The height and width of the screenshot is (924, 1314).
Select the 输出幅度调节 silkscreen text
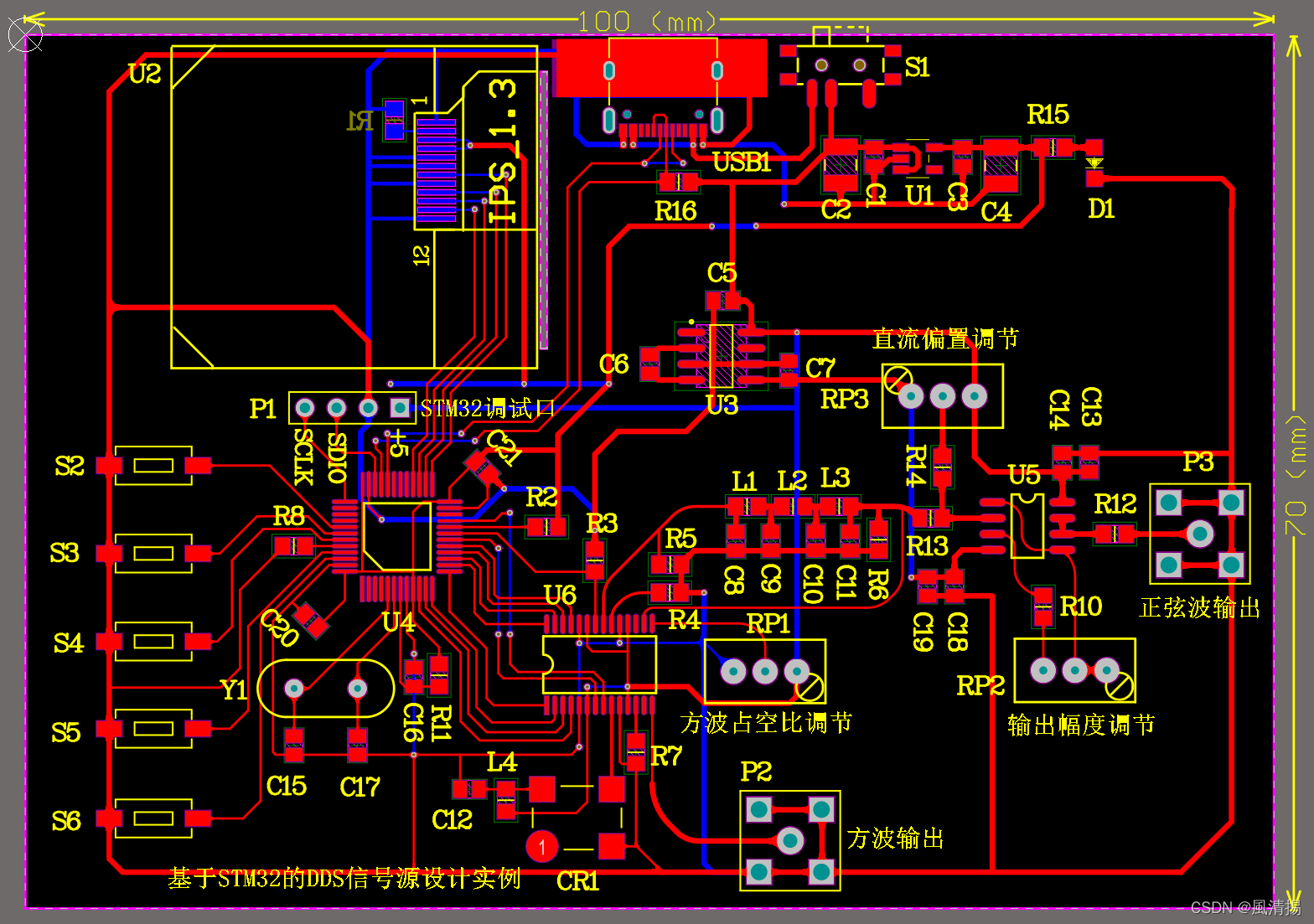(1081, 725)
